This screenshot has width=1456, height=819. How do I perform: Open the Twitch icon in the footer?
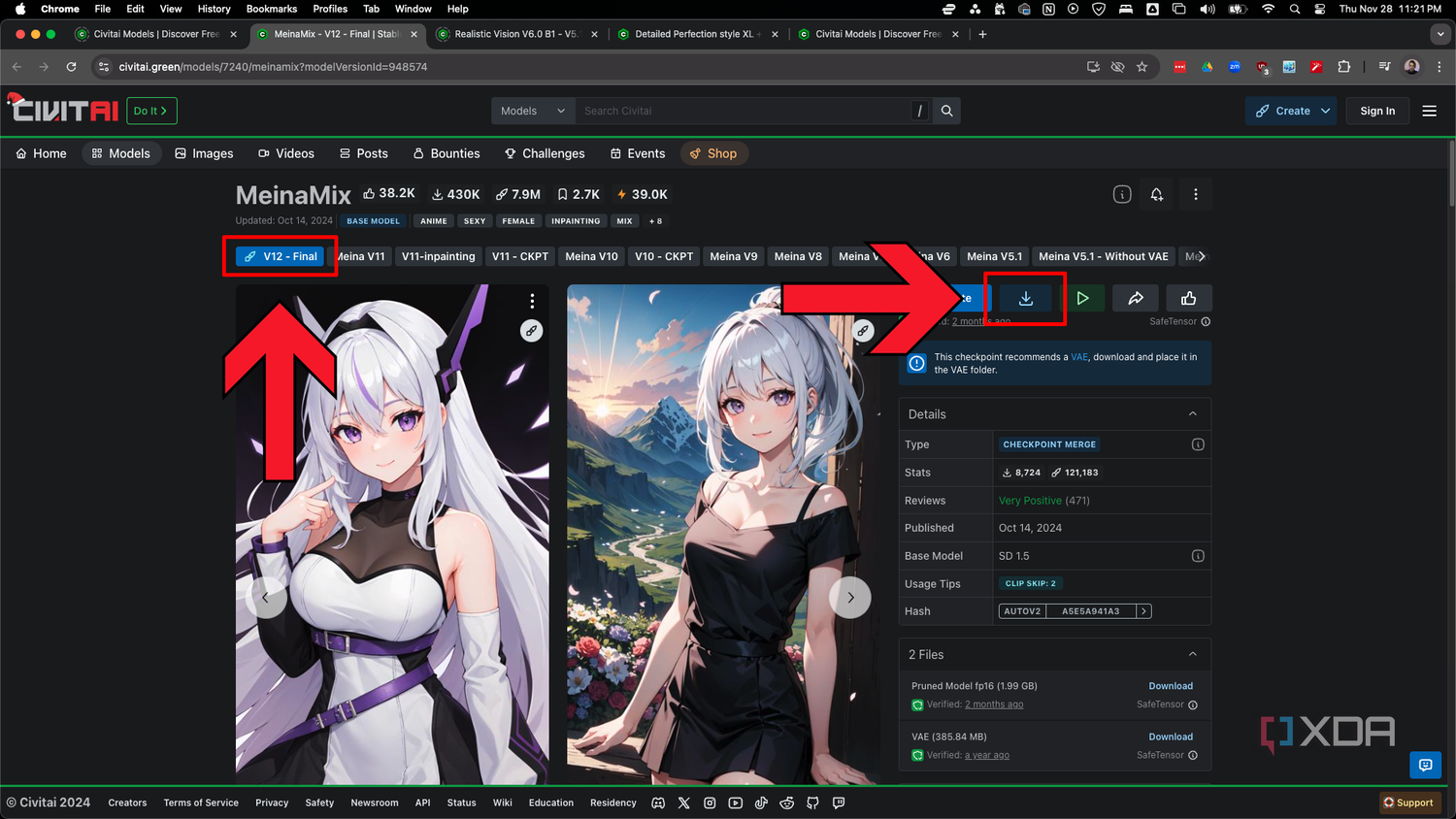839,803
